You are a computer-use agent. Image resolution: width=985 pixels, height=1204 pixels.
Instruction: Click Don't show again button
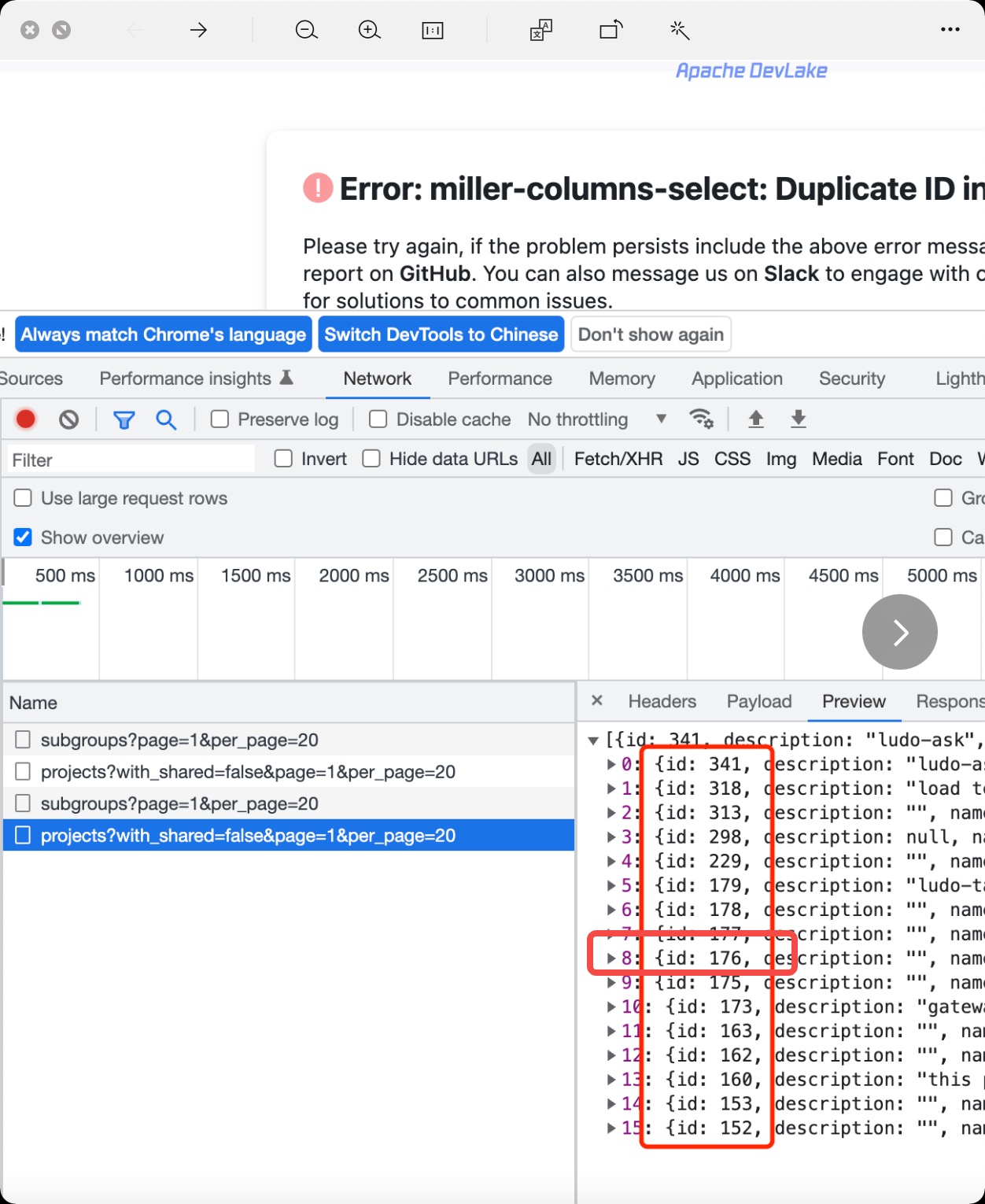tap(651, 334)
